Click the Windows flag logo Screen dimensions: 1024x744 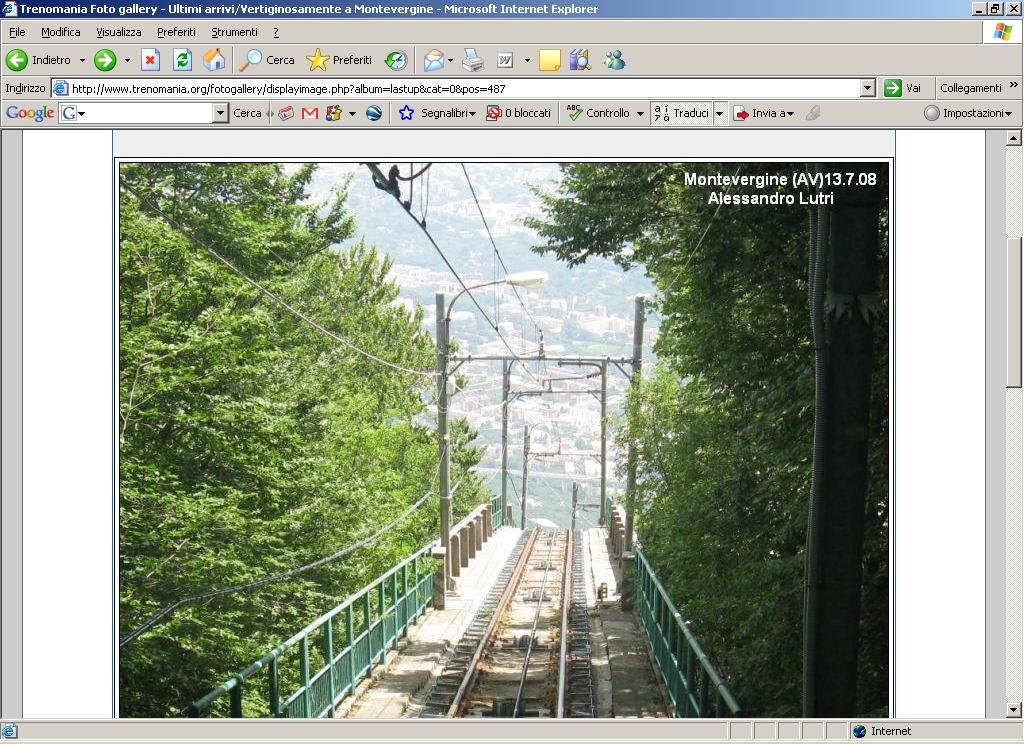1003,32
